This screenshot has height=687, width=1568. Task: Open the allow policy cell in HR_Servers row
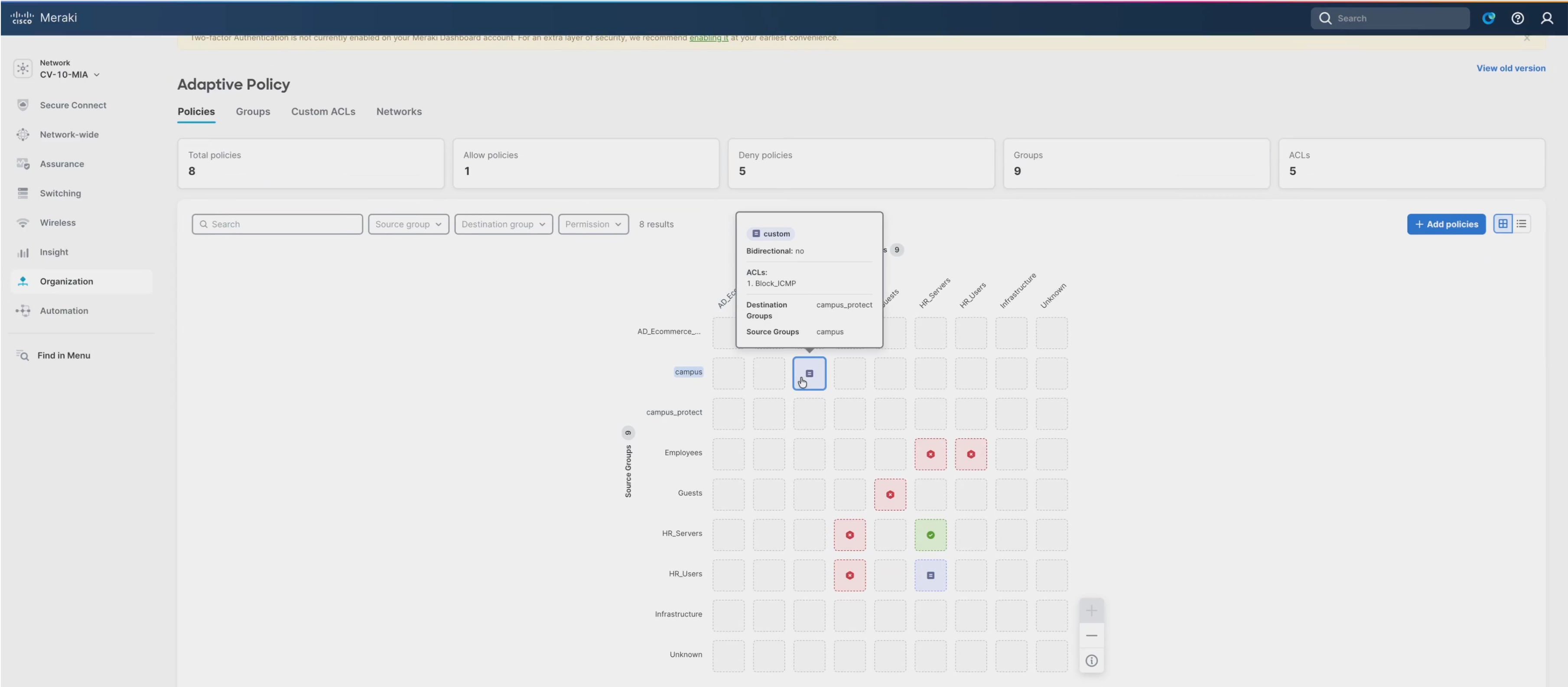tap(930, 535)
